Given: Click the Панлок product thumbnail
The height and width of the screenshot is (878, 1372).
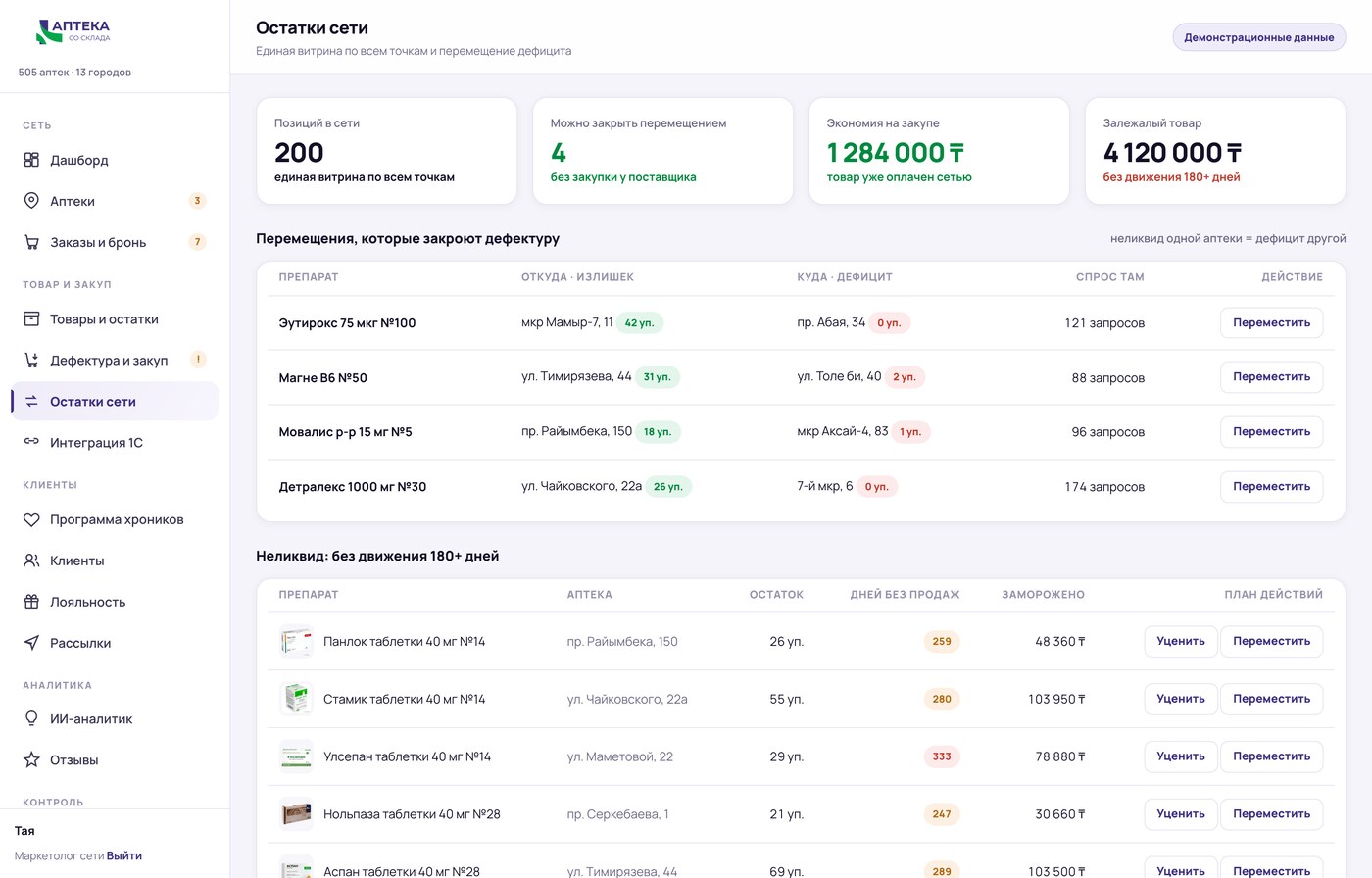Looking at the screenshot, I should tap(296, 641).
